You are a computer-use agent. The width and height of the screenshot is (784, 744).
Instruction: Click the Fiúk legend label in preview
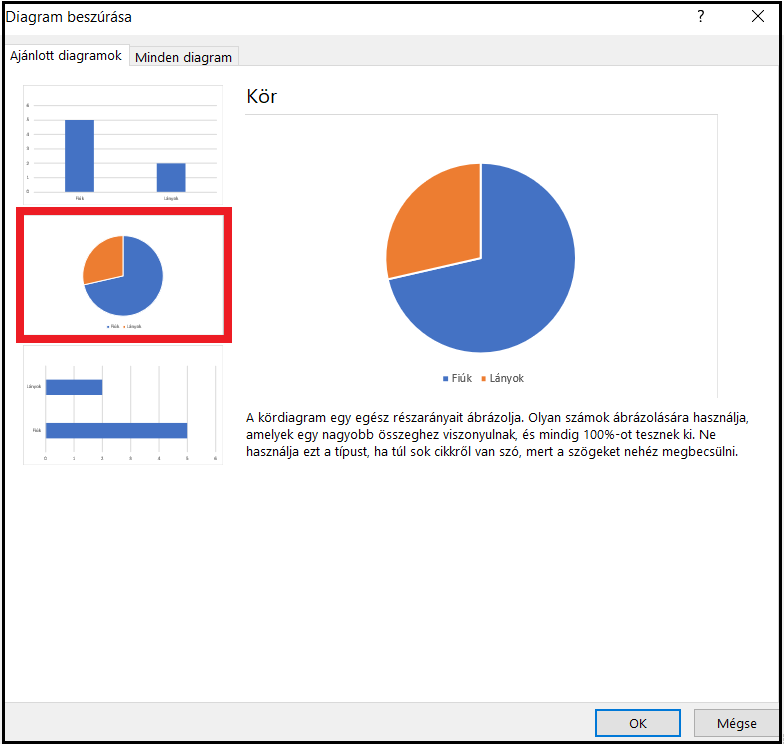click(x=462, y=379)
